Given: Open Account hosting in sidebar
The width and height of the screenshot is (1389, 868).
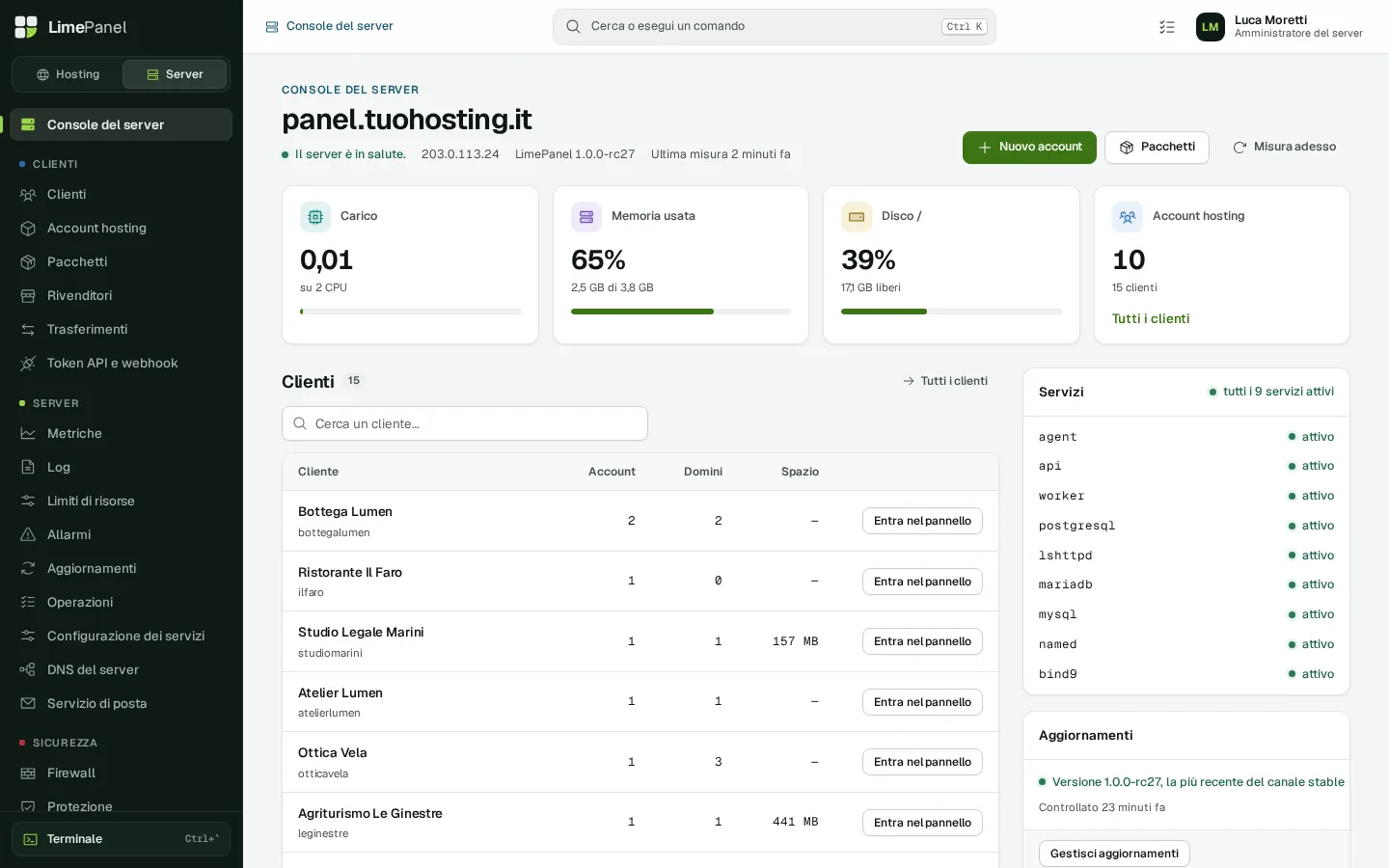Looking at the screenshot, I should click(121, 229).
